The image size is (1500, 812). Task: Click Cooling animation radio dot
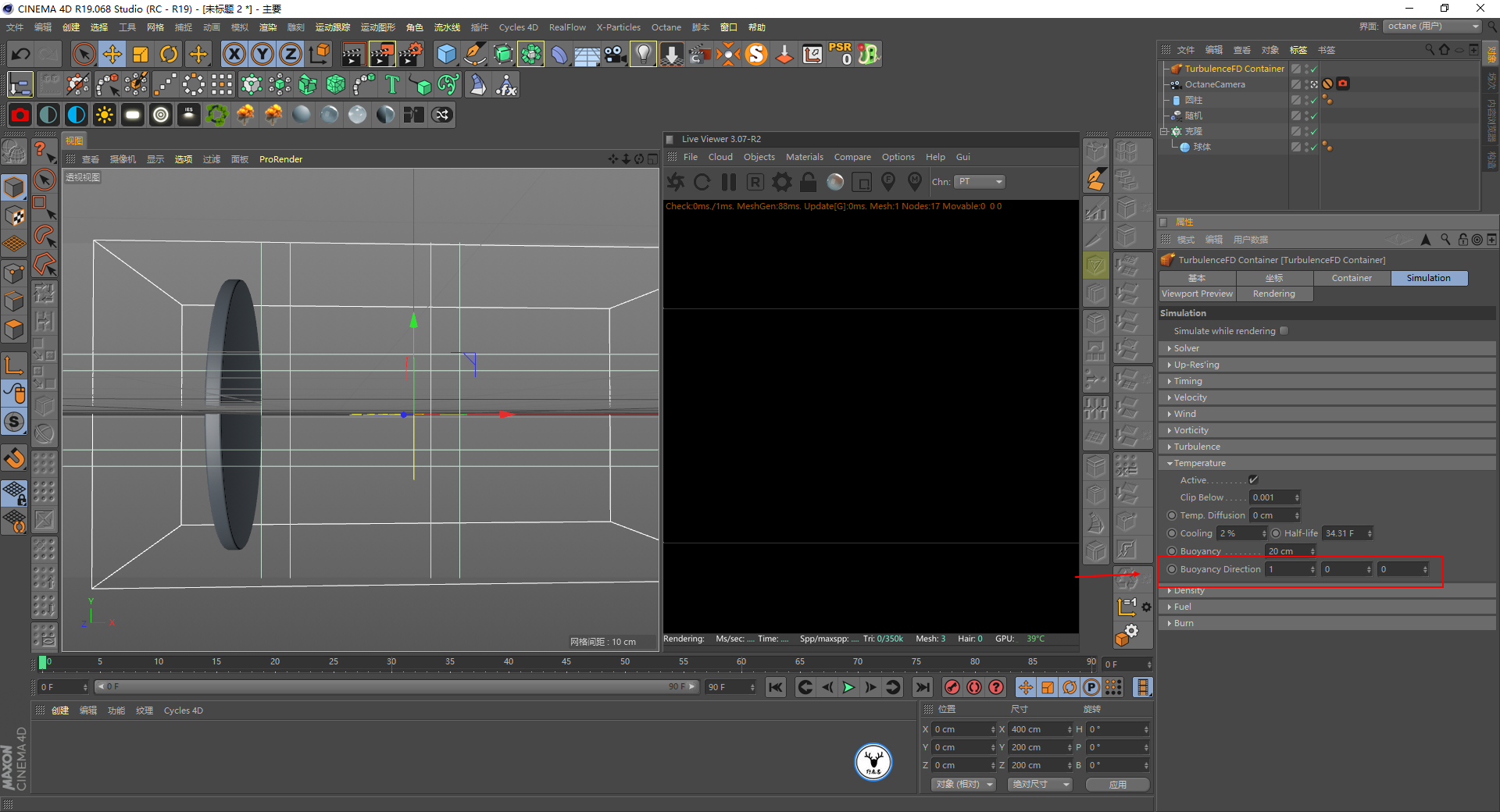(x=1172, y=533)
